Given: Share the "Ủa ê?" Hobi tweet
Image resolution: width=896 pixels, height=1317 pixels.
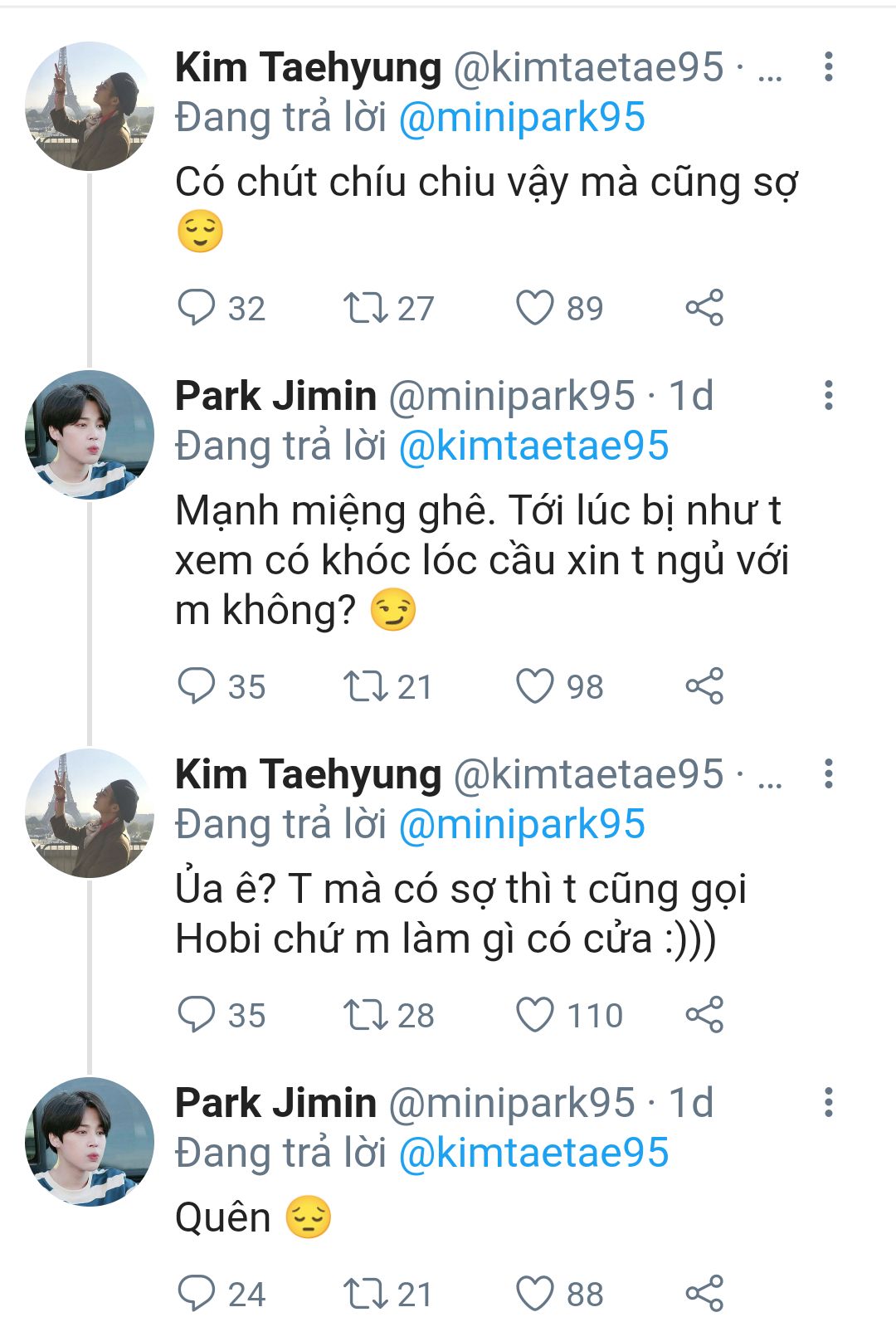Looking at the screenshot, I should [x=704, y=1015].
